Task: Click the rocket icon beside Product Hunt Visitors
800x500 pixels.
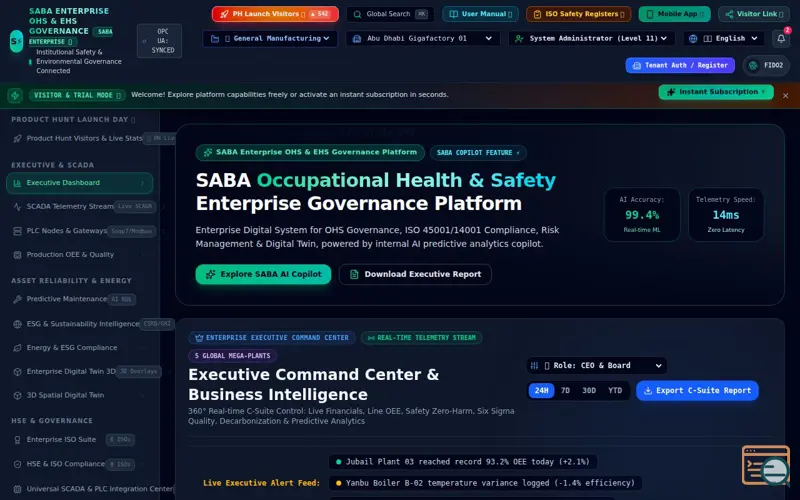Action: pyautogui.click(x=17, y=138)
